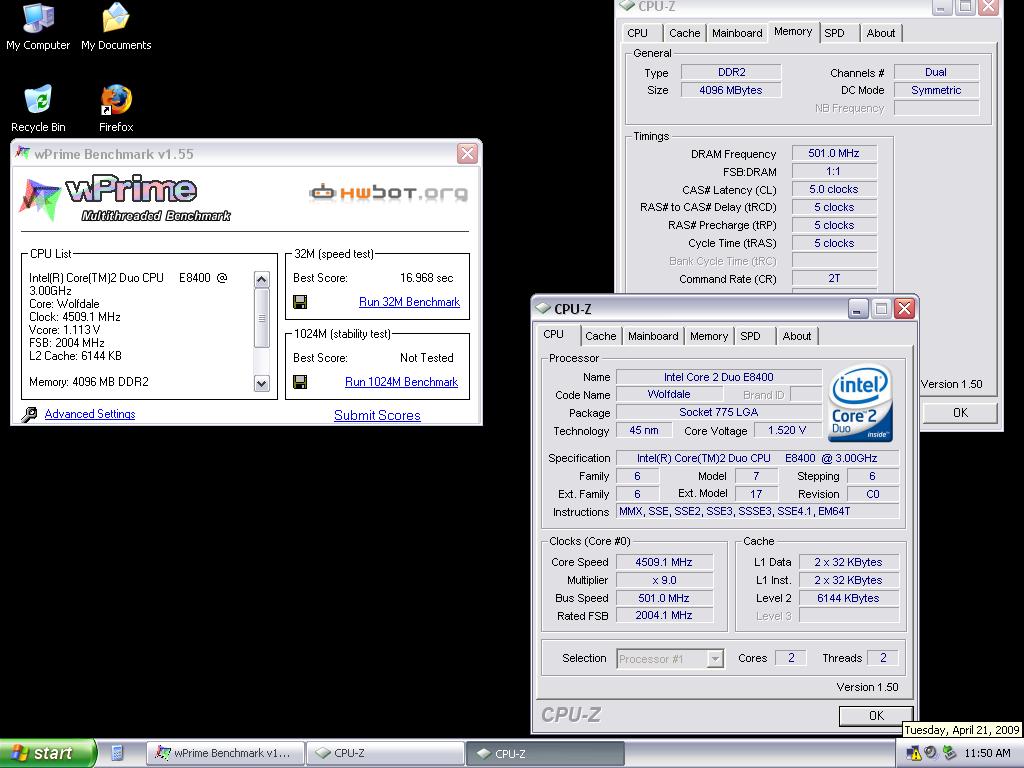Open About tab in front CPU-Z

tap(797, 336)
